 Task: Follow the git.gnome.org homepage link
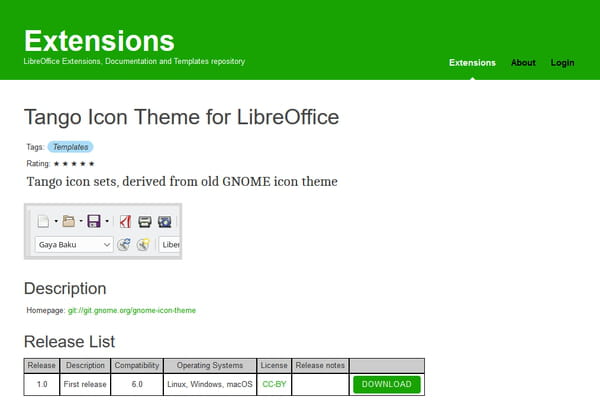point(132,310)
